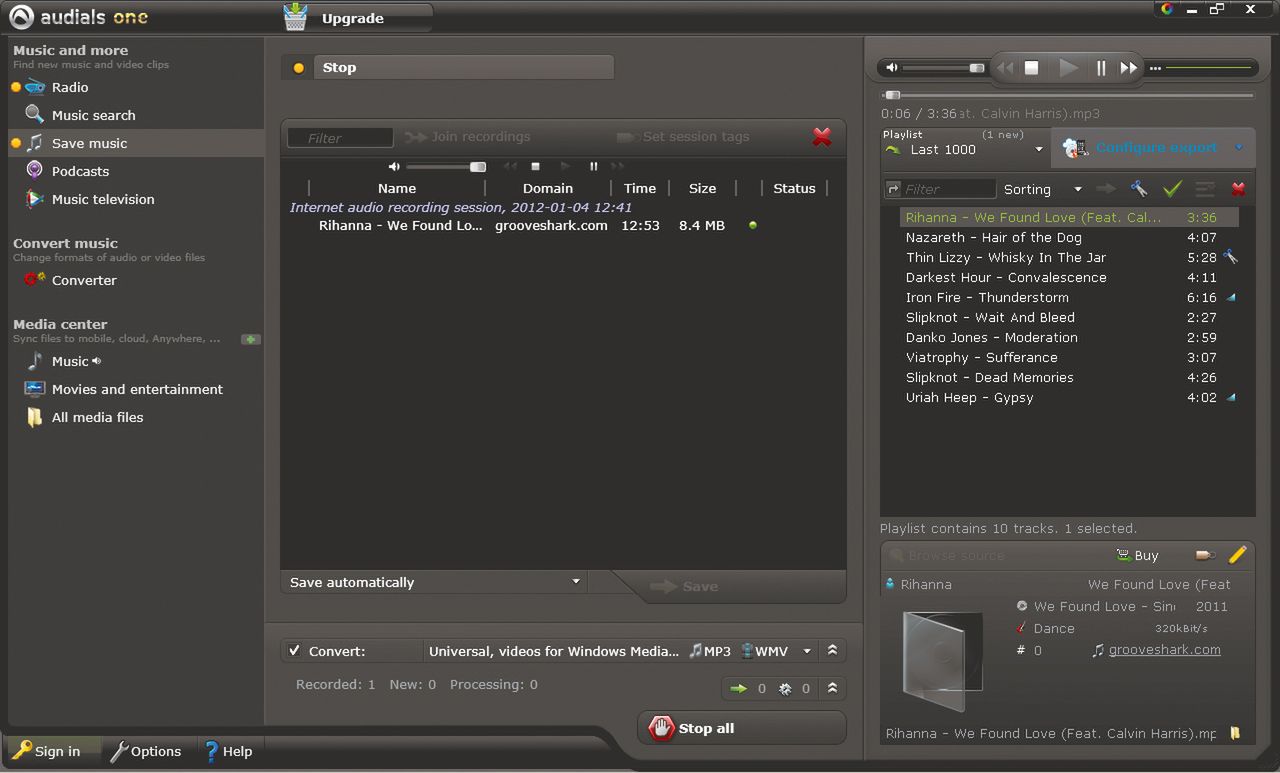Mute the main player with its speaker icon
The height and width of the screenshot is (773, 1280).
[x=892, y=68]
